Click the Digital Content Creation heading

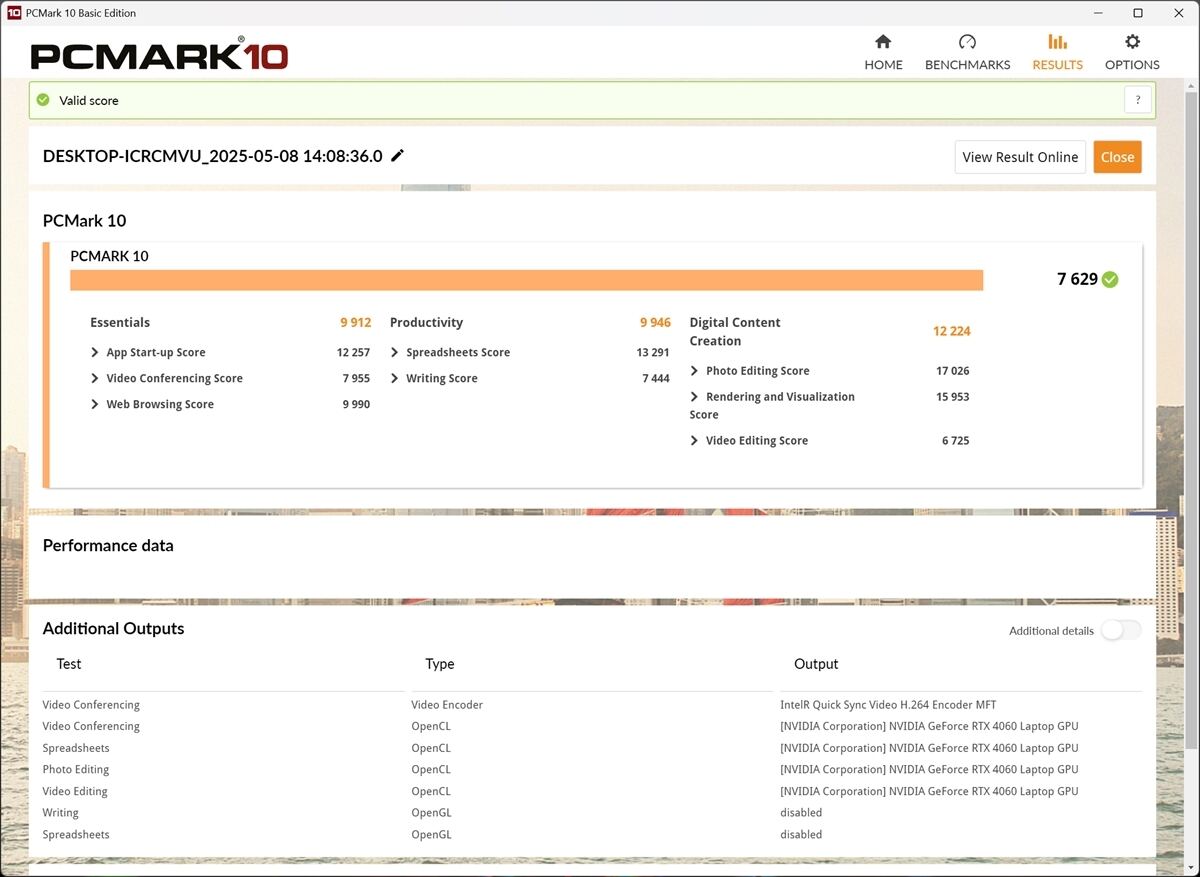[x=735, y=331]
